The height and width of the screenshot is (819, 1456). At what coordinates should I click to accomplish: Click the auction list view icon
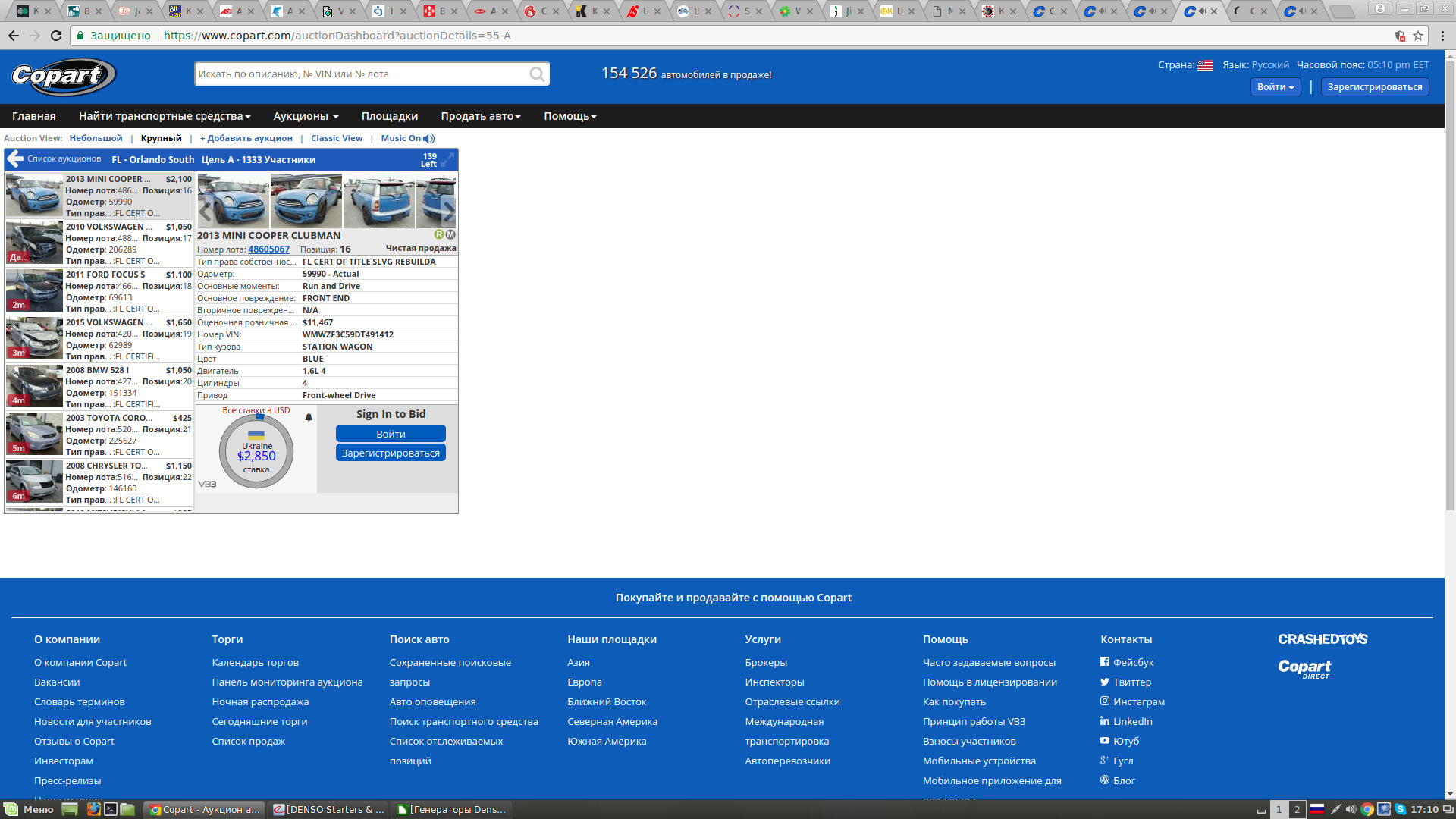[x=17, y=159]
